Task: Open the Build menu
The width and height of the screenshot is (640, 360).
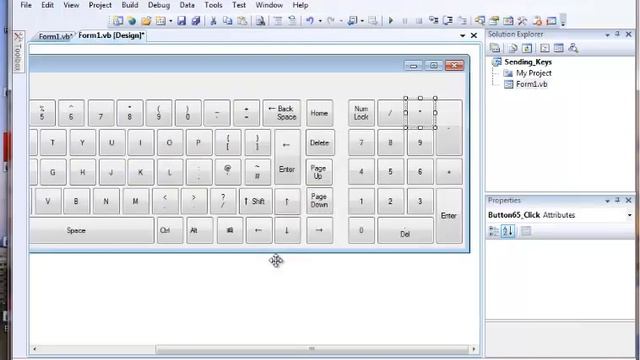Action: [x=130, y=5]
